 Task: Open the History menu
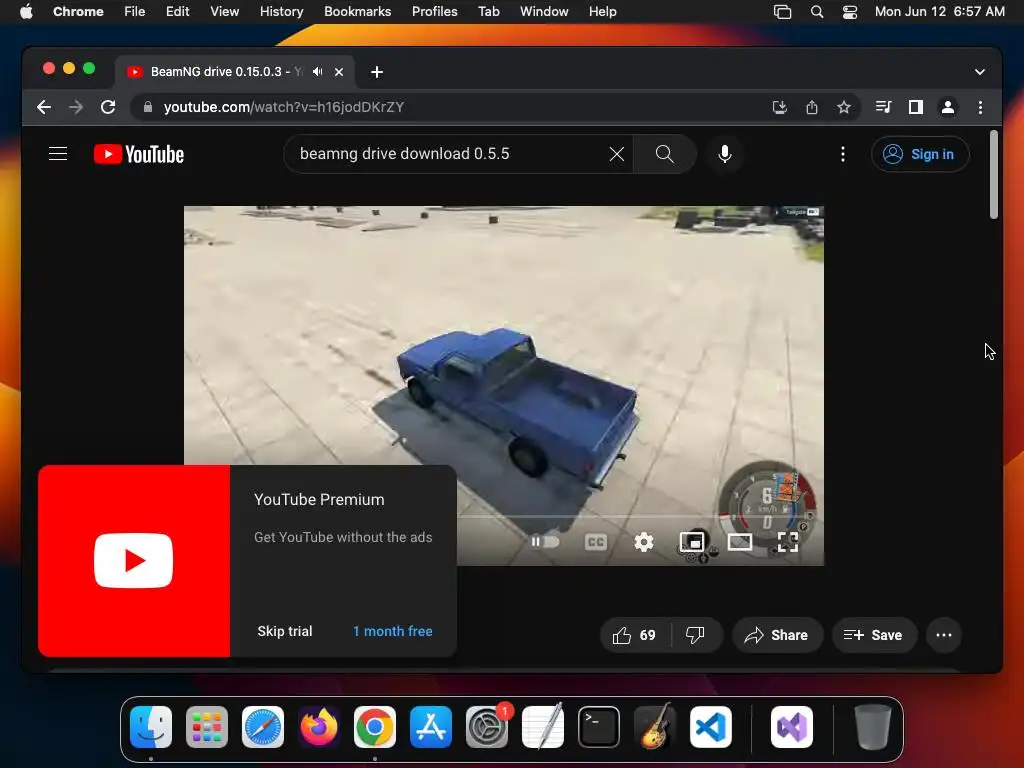[x=281, y=12]
